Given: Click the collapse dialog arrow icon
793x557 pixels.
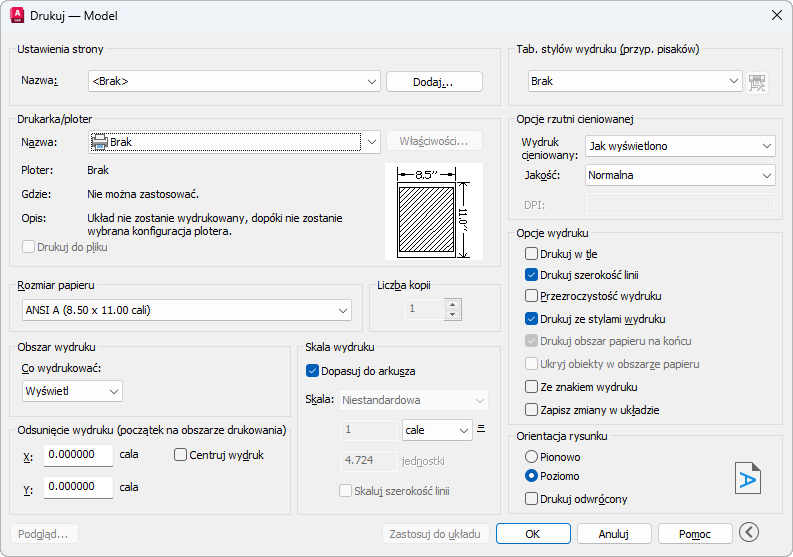Looking at the screenshot, I should 748,533.
